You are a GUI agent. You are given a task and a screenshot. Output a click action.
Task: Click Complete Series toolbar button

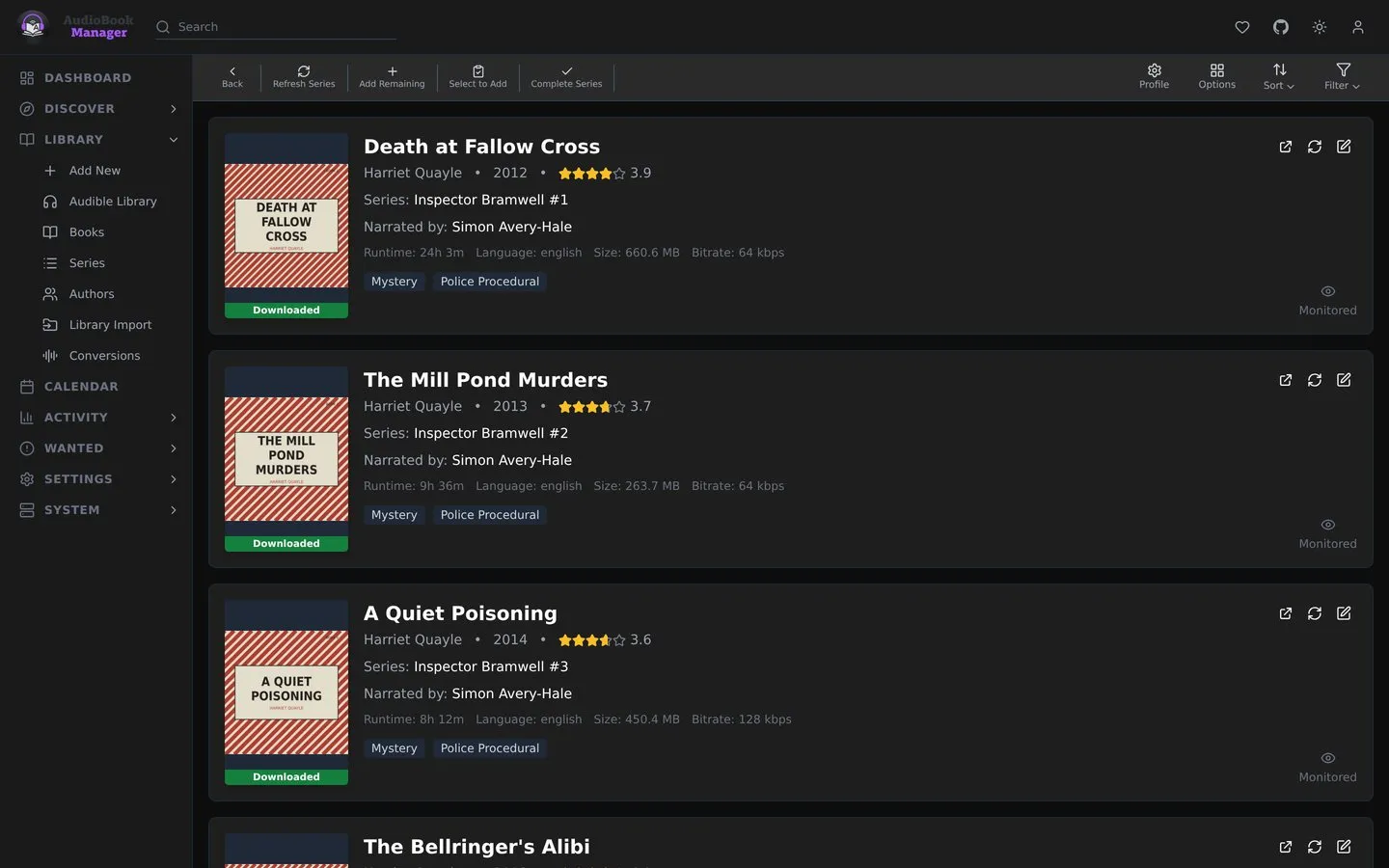tap(566, 77)
